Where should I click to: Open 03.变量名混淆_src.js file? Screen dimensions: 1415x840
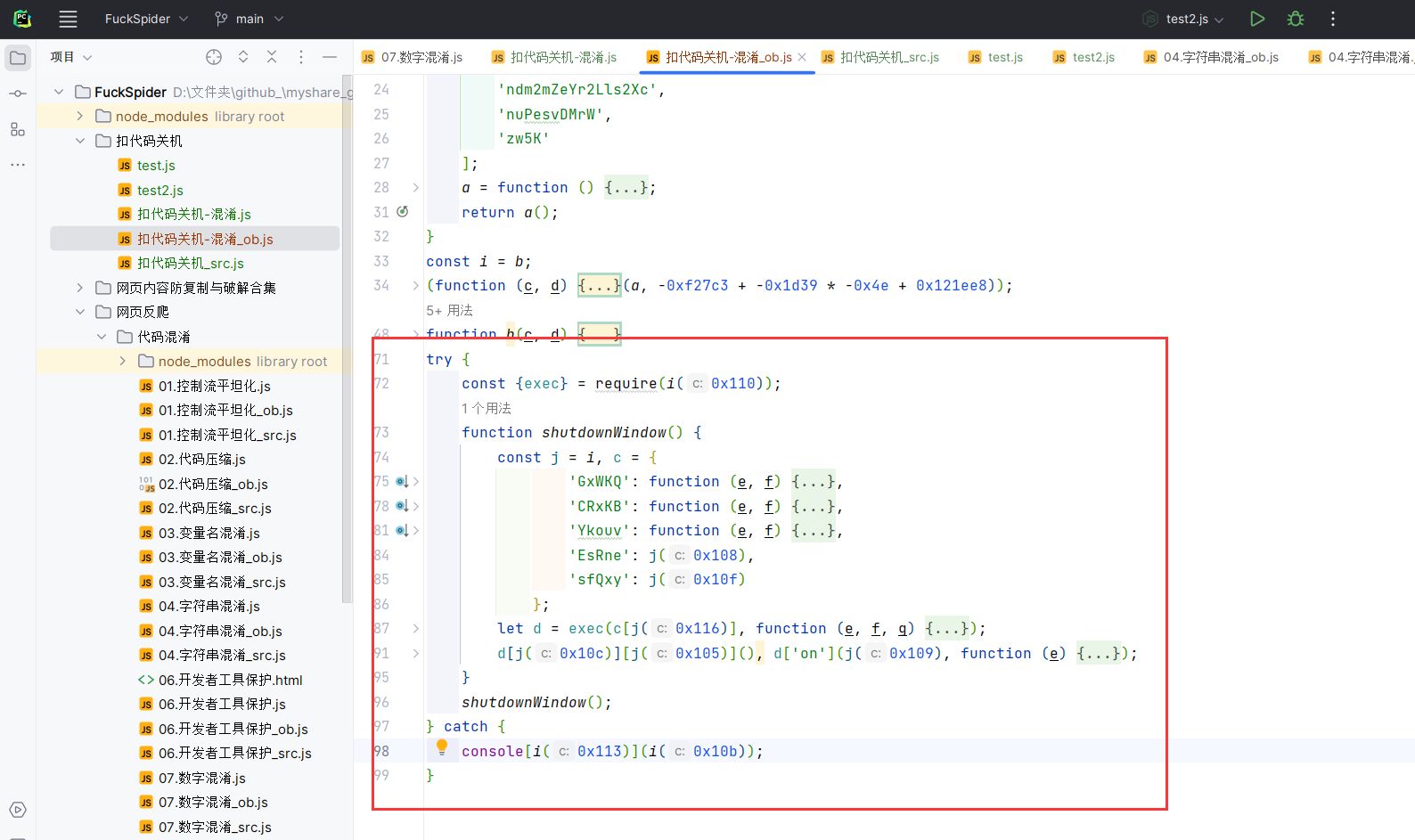click(222, 582)
